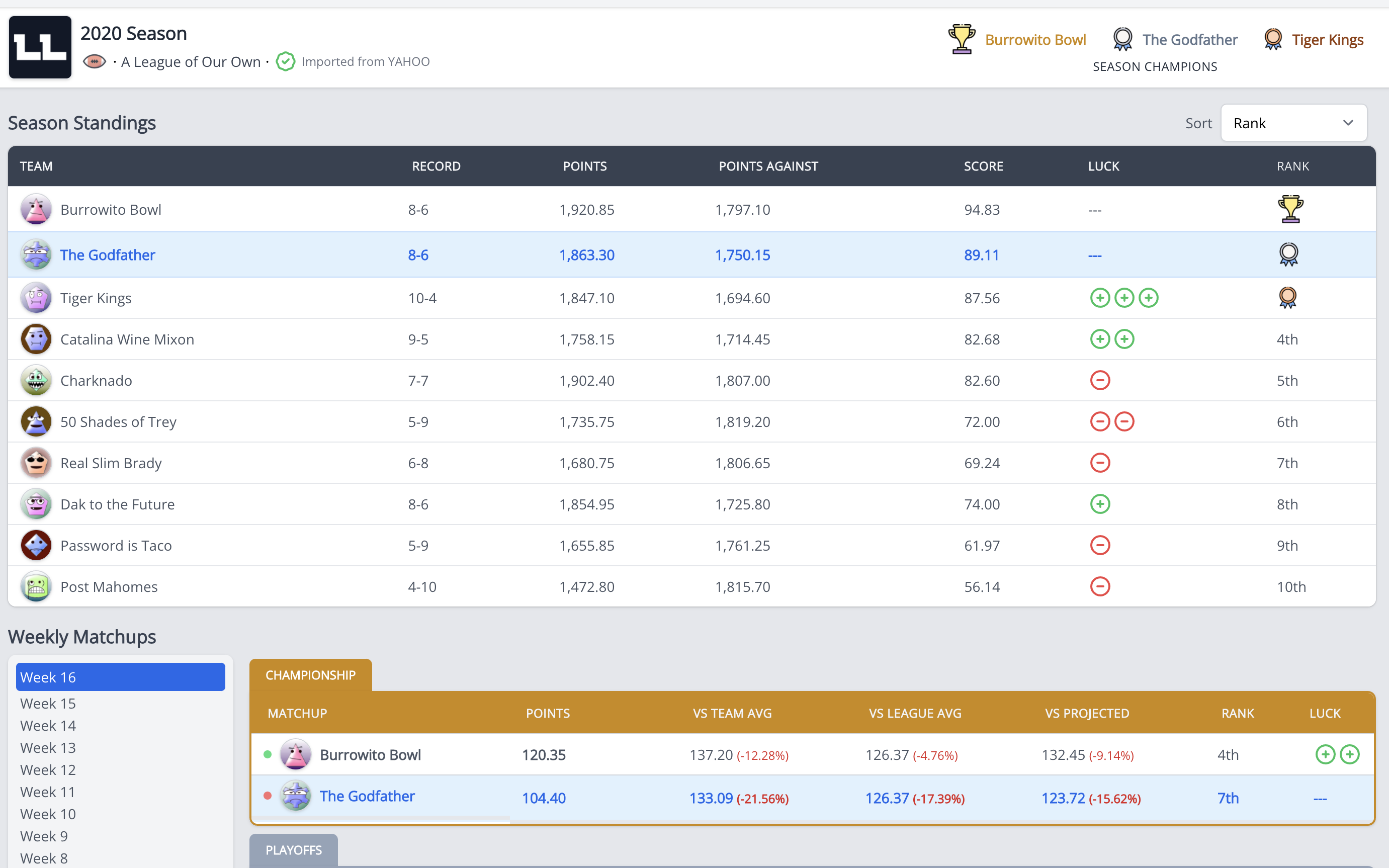Screen dimensions: 1389x868
Task: Open Tiger Kings link in header
Action: (1328, 40)
